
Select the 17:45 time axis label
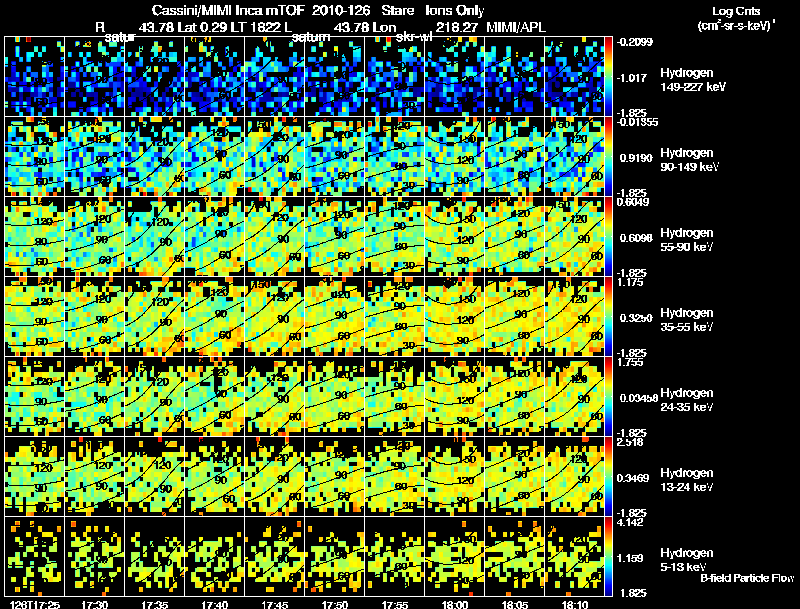pos(274,604)
